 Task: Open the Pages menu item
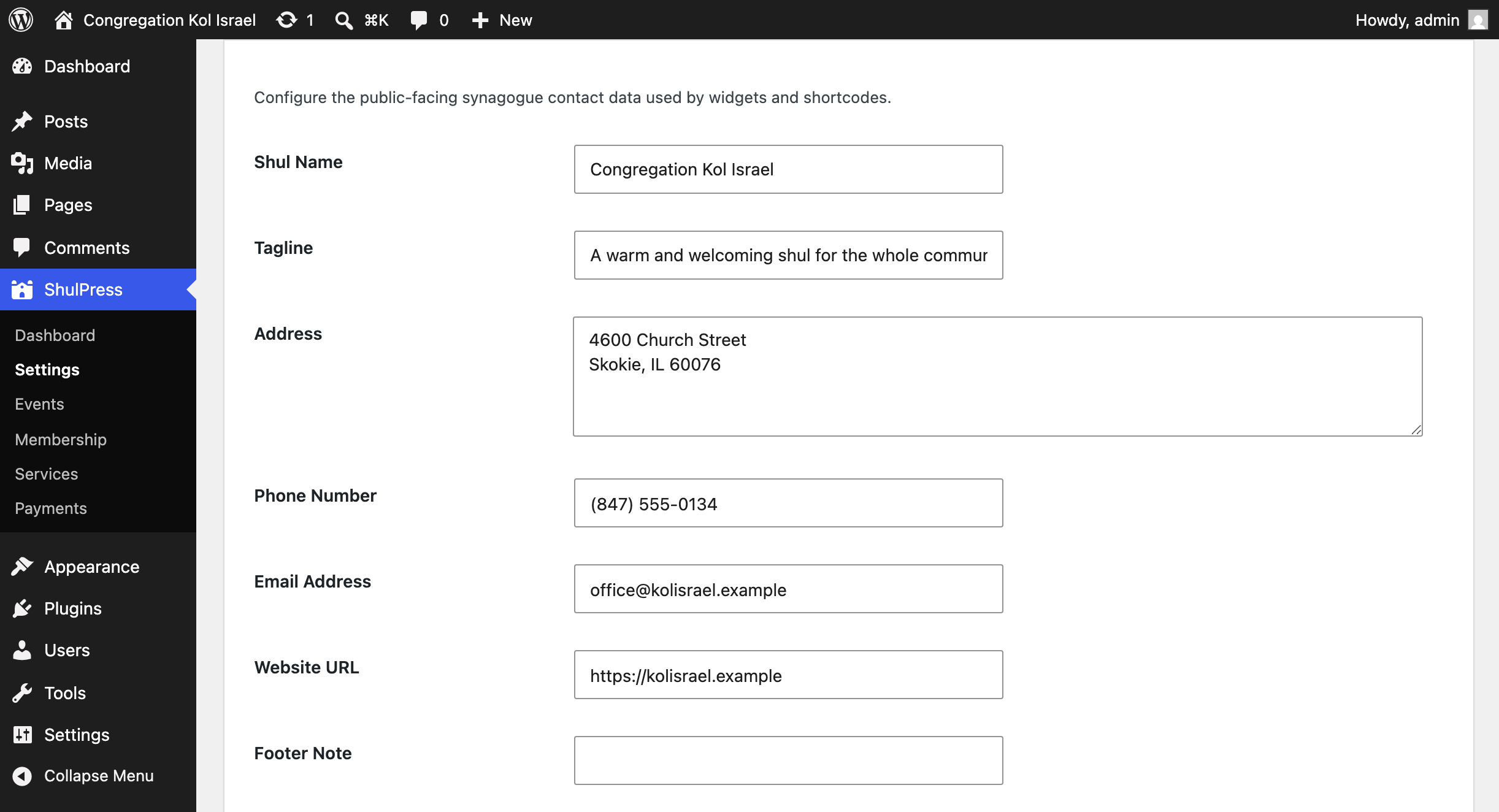coord(98,205)
